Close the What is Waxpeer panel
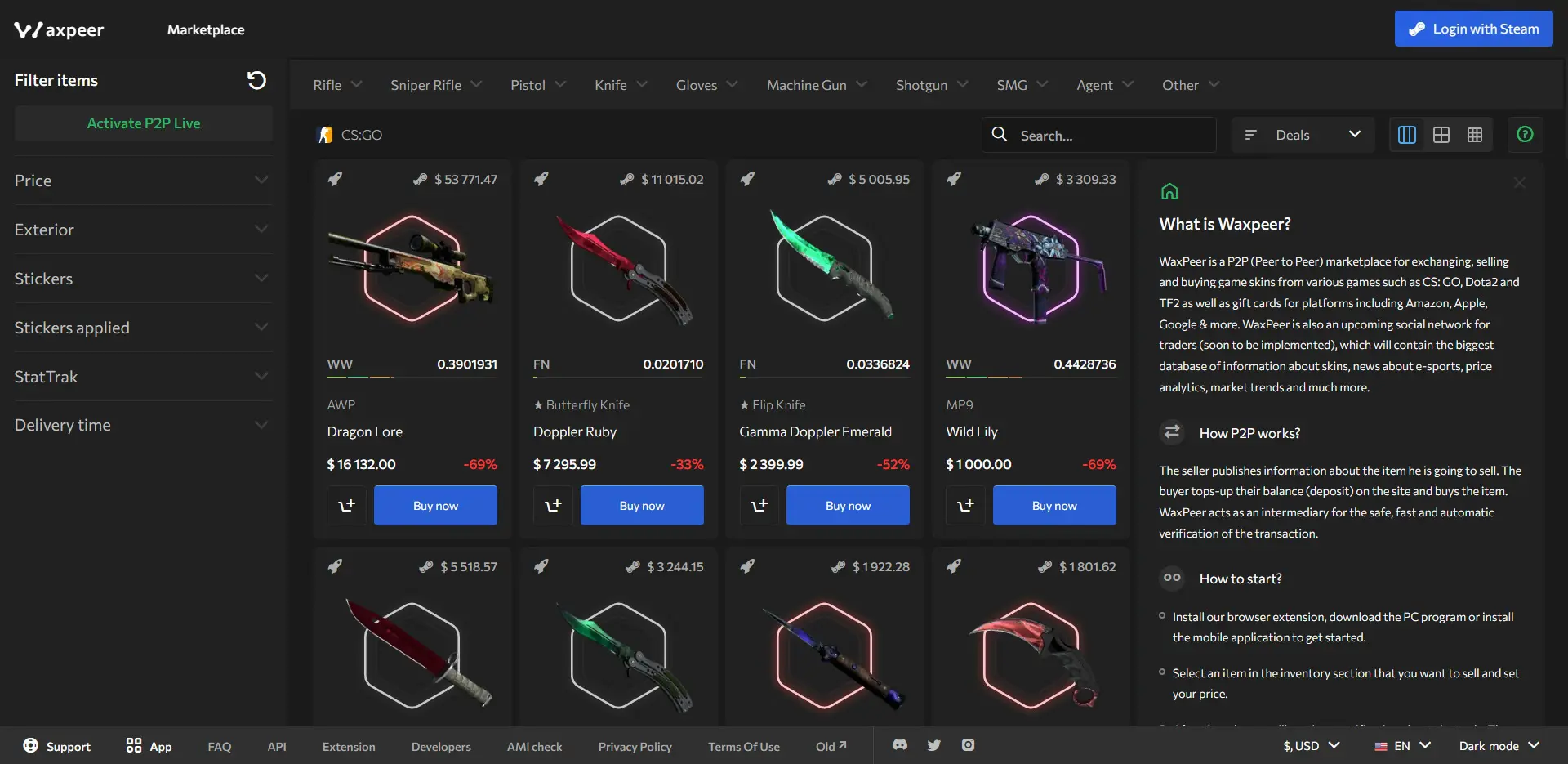Viewport: 1568px width, 764px height. pyautogui.click(x=1519, y=183)
